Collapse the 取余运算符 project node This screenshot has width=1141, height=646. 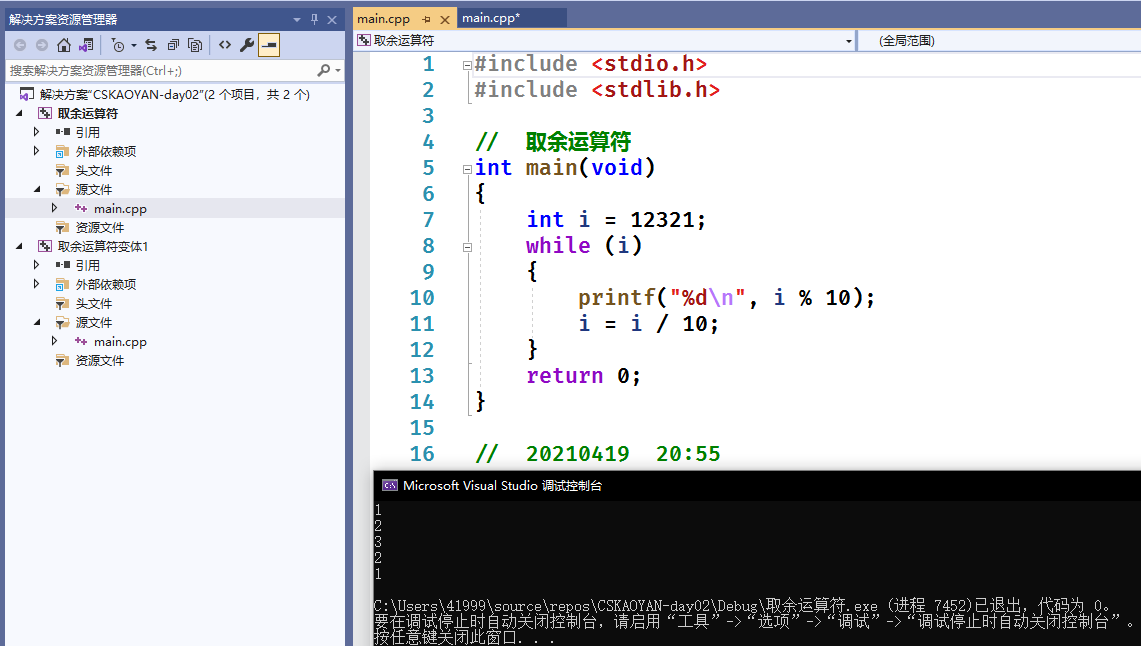click(20, 113)
